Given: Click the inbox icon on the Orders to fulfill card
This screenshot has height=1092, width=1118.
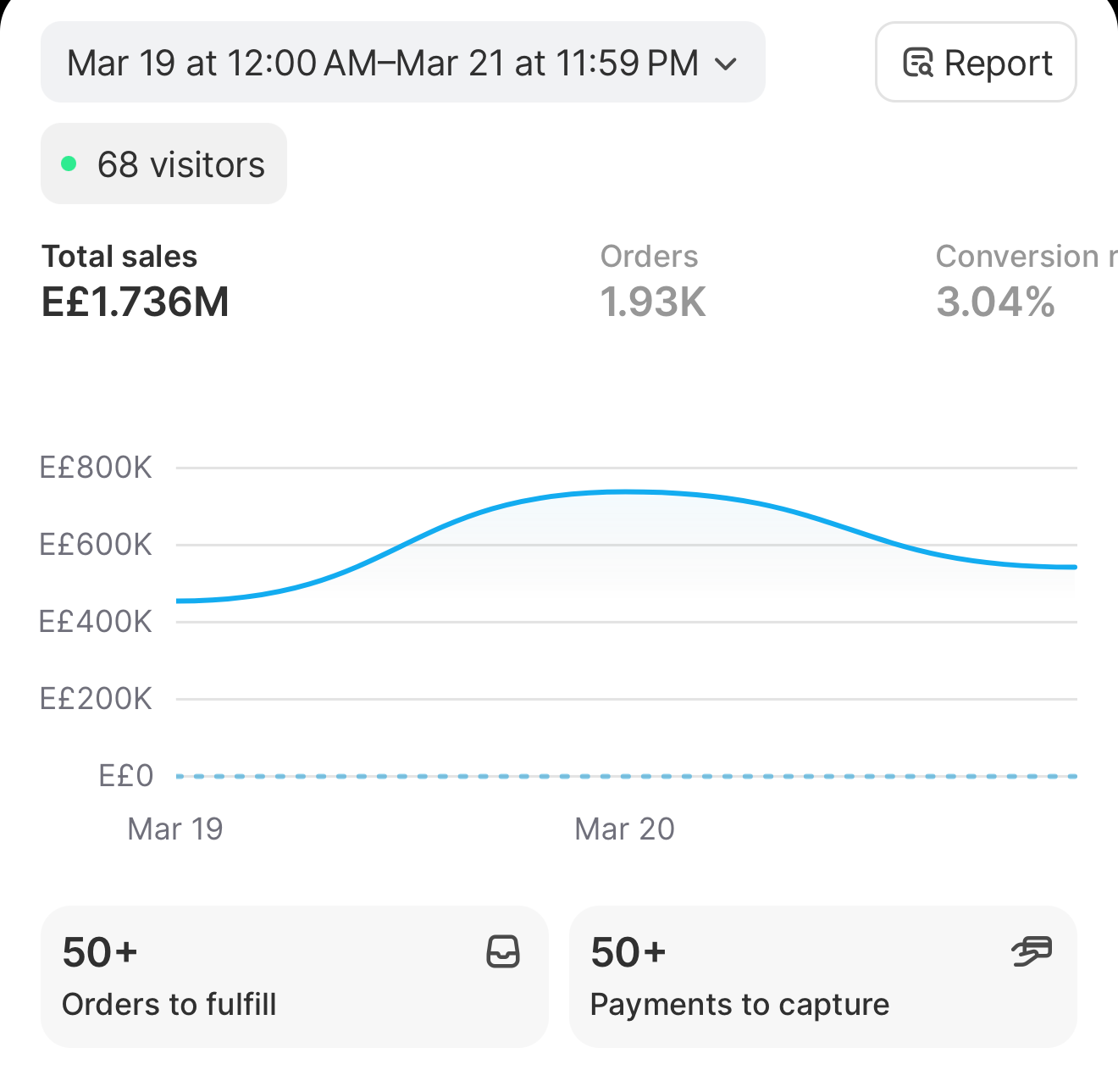Looking at the screenshot, I should 503,951.
